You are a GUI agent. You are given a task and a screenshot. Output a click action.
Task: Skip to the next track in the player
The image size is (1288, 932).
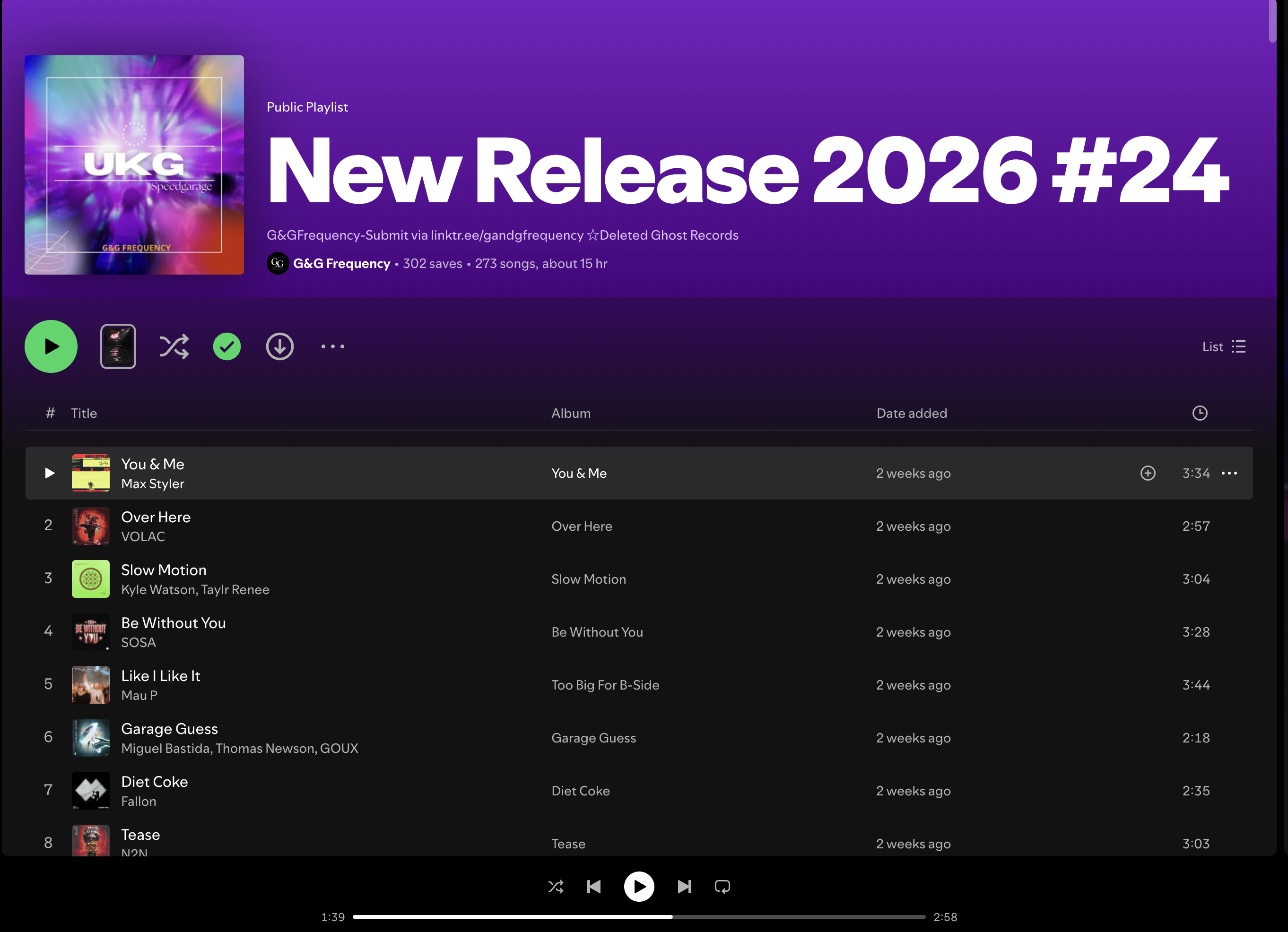(684, 887)
